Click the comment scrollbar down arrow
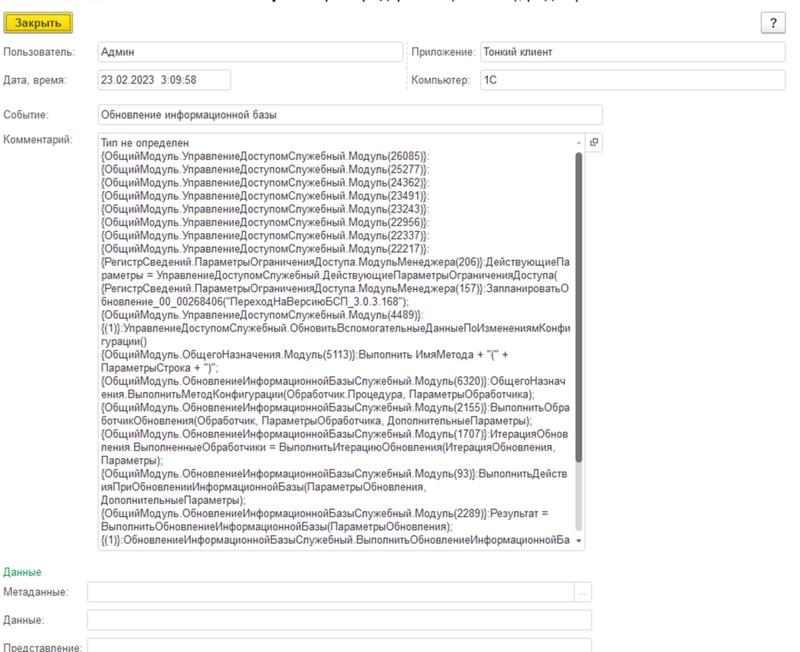 click(579, 541)
